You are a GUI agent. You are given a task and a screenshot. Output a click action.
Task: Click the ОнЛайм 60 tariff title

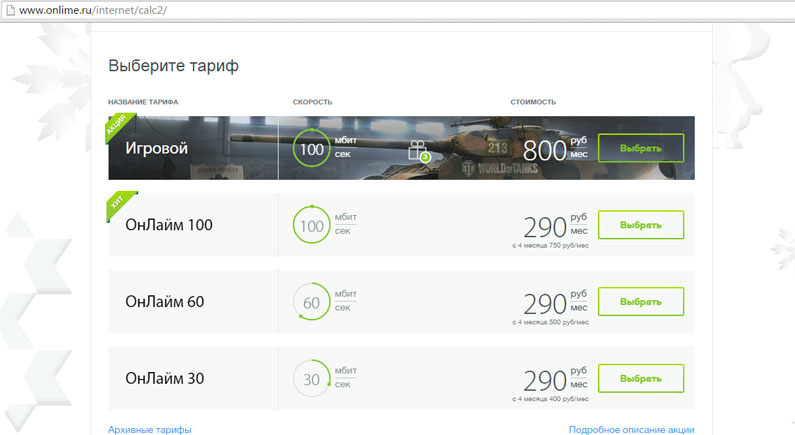pos(166,302)
